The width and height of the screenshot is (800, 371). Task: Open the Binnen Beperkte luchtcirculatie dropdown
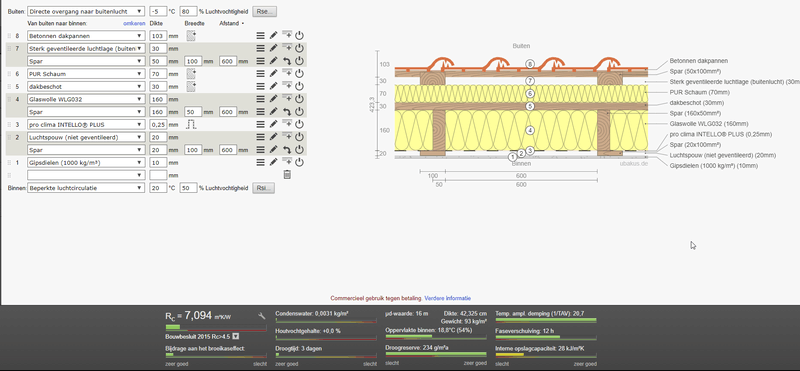86,188
